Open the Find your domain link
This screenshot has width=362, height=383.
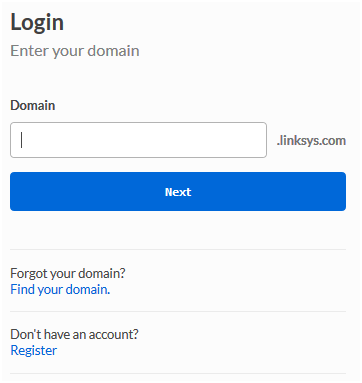60,289
